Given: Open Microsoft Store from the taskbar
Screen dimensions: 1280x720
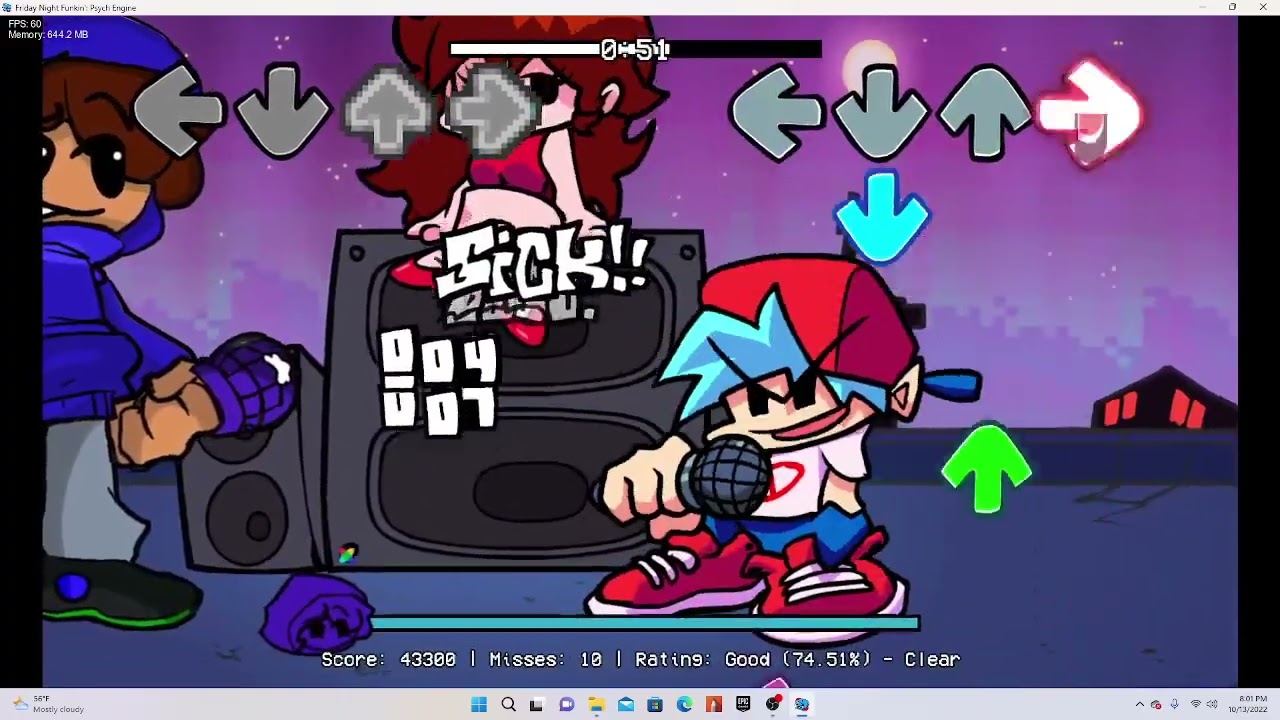Looking at the screenshot, I should 655,705.
